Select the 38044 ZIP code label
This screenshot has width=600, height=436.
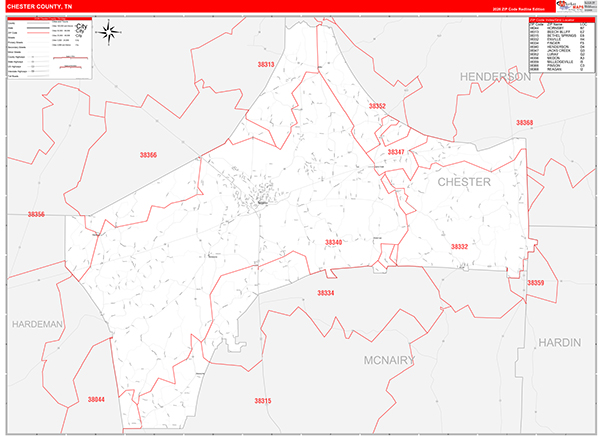pos(96,399)
